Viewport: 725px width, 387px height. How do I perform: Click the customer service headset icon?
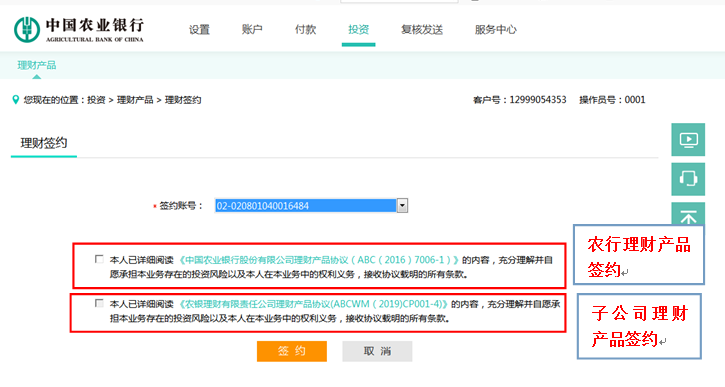pos(688,179)
